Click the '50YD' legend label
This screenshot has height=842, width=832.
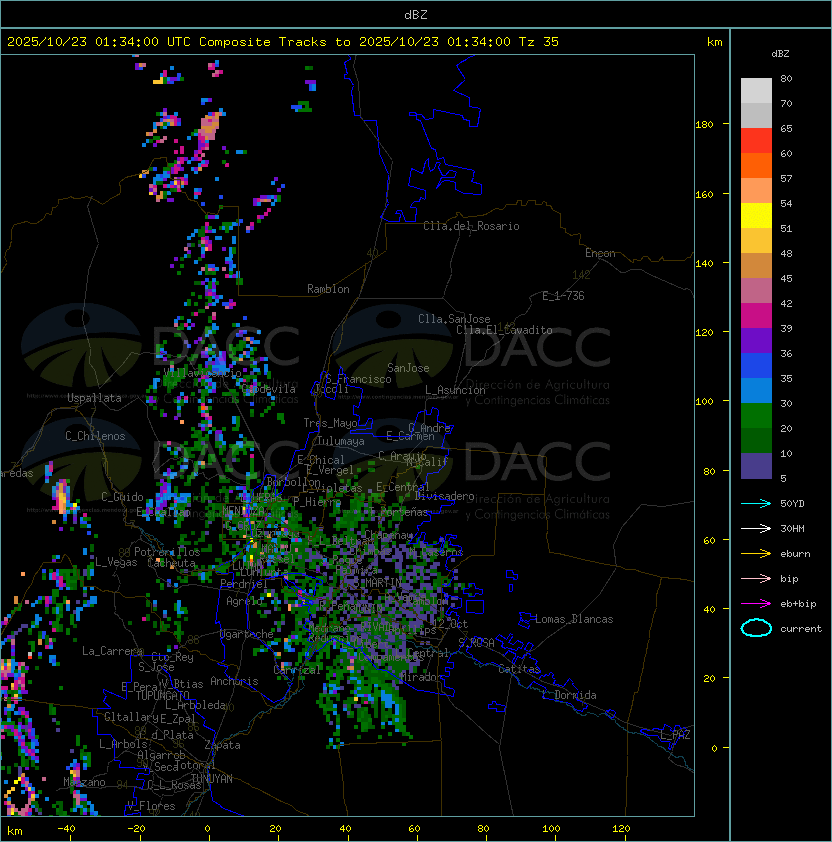792,503
